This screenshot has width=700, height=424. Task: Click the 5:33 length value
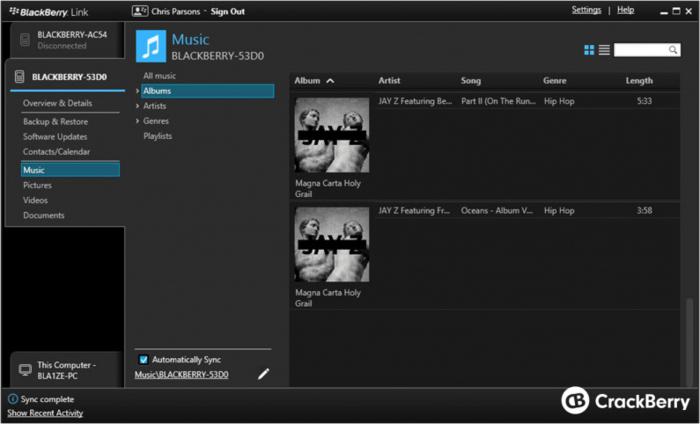pos(645,101)
